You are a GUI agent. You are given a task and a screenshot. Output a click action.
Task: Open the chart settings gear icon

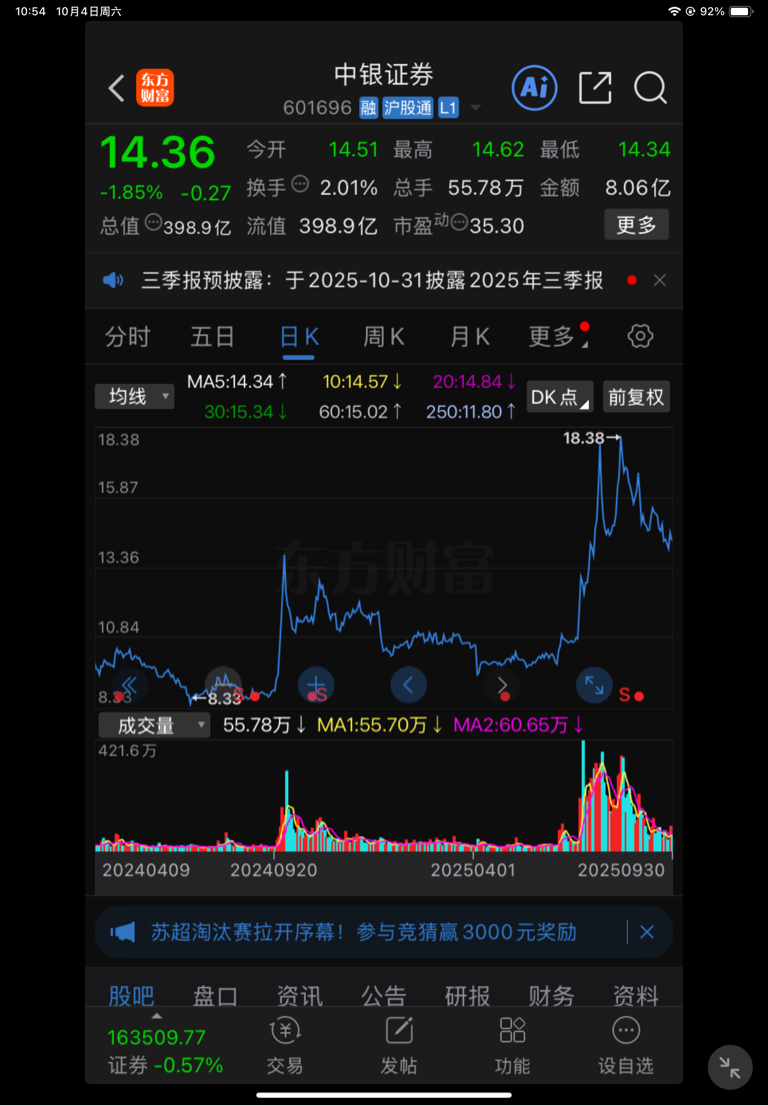640,336
